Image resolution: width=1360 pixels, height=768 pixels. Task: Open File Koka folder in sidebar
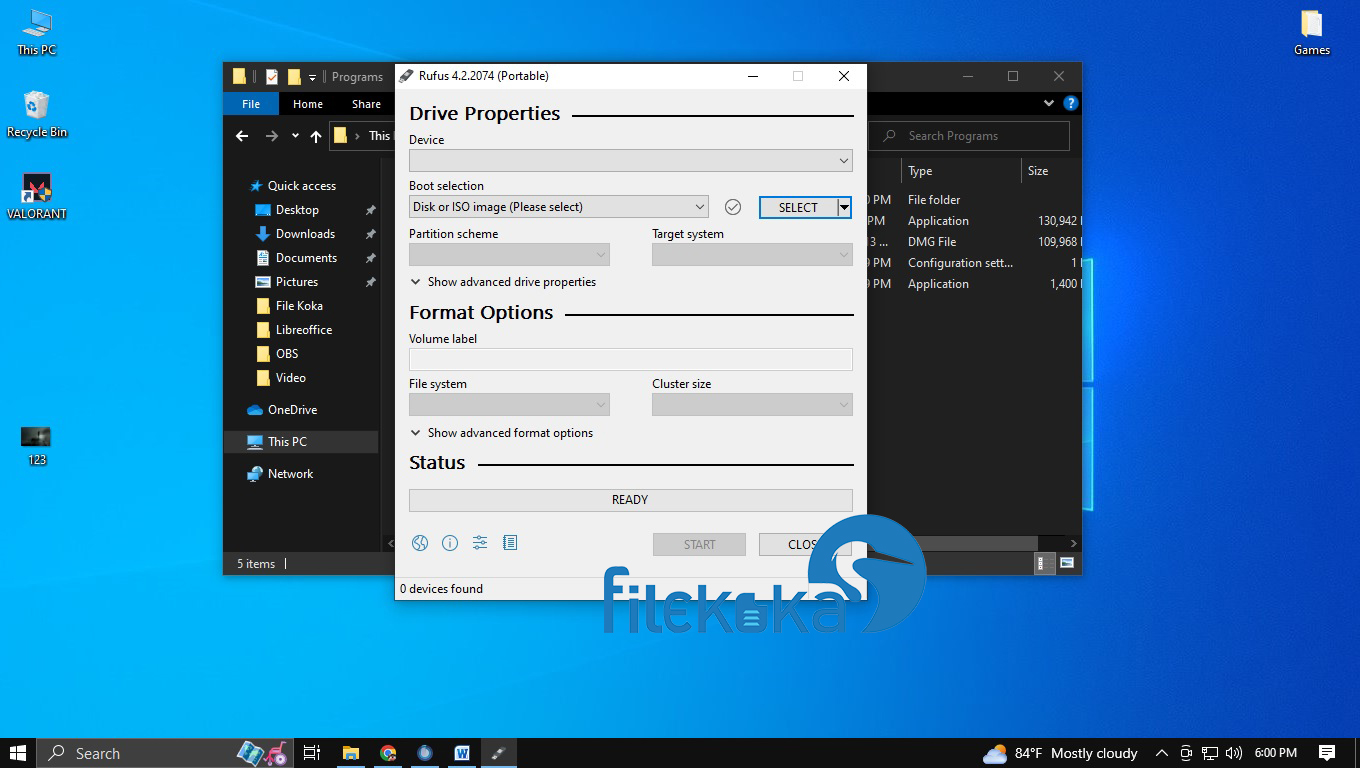coord(299,306)
